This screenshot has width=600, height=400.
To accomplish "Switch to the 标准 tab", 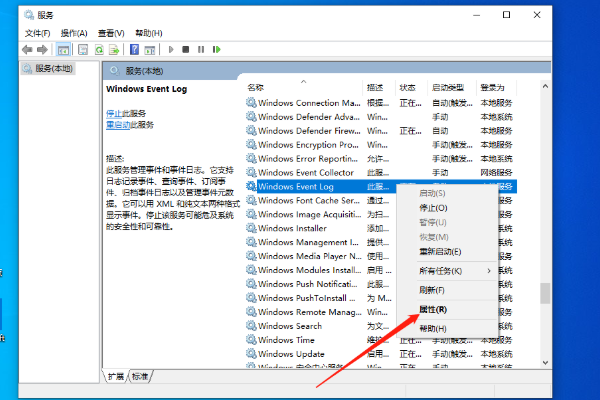I will coord(140,377).
